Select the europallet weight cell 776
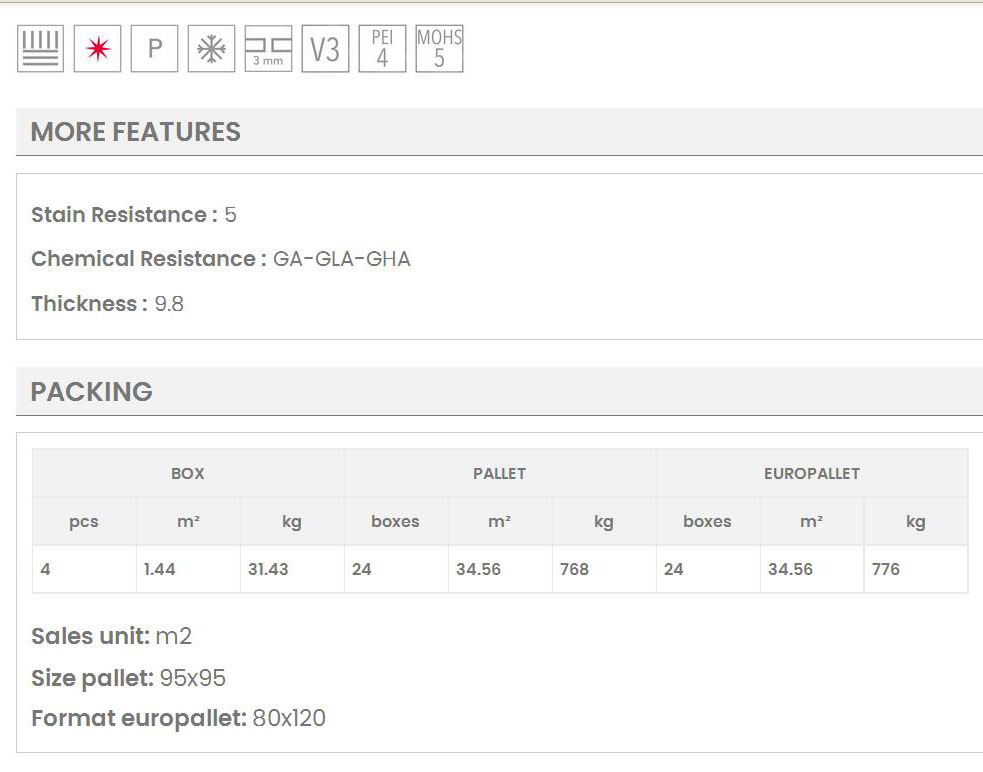983x772 pixels. click(x=886, y=569)
